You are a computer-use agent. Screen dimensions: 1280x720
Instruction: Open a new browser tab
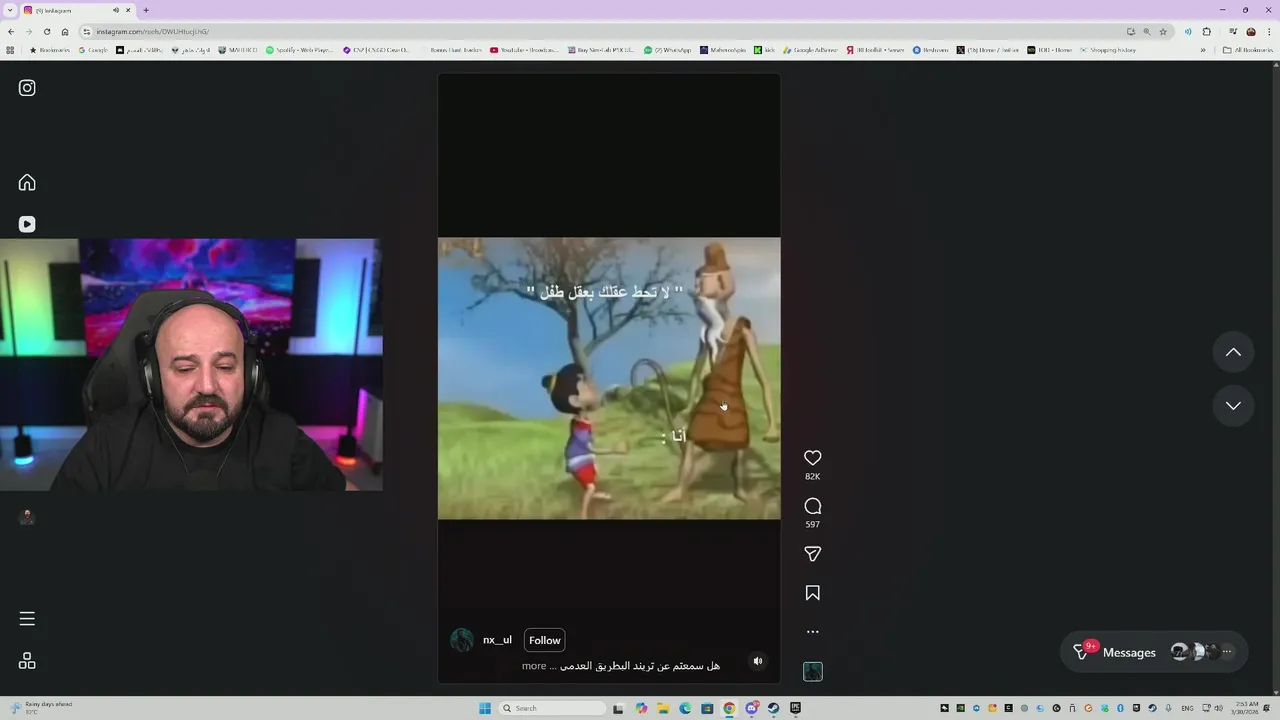click(146, 10)
